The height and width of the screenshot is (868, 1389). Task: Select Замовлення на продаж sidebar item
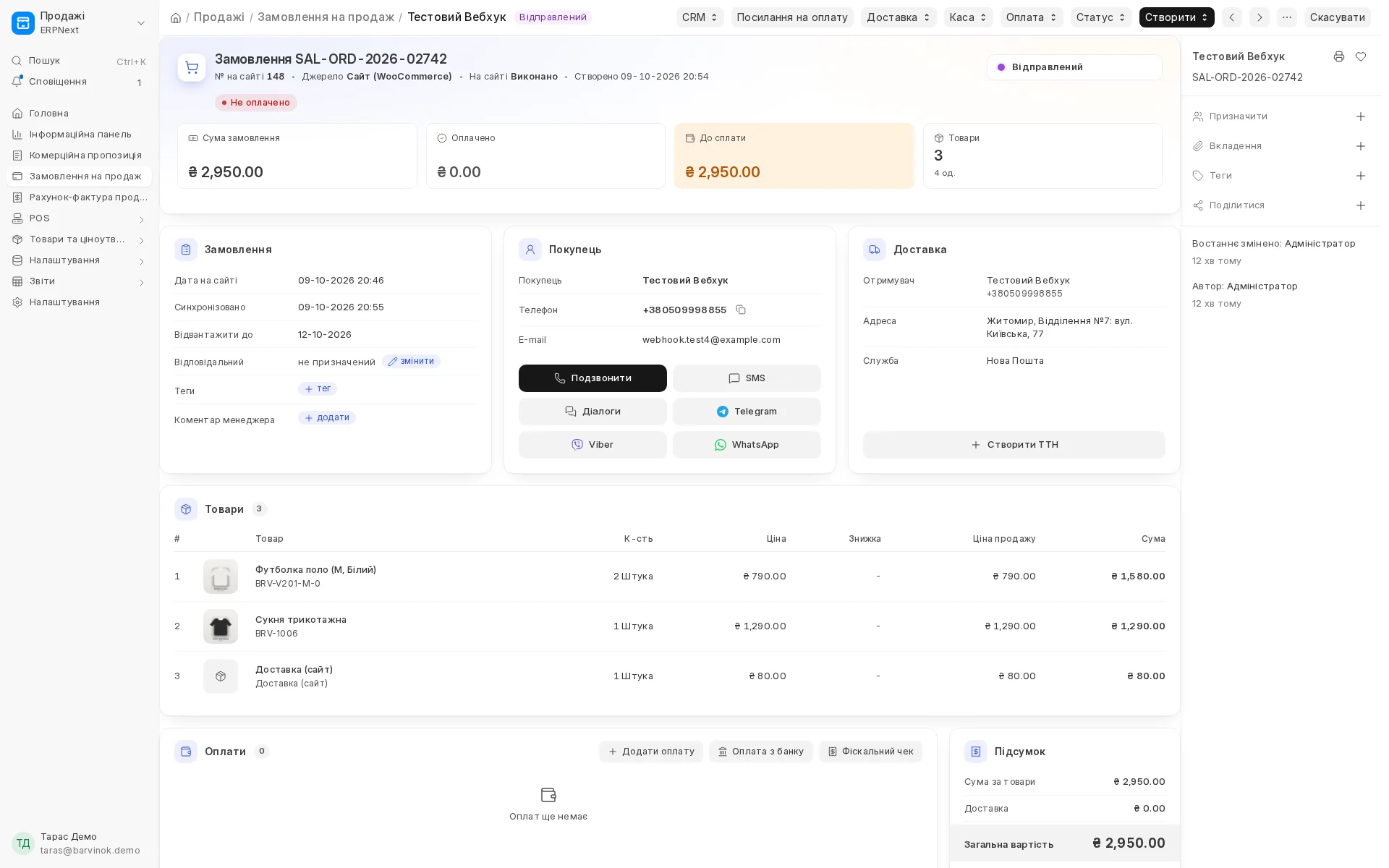[x=79, y=176]
